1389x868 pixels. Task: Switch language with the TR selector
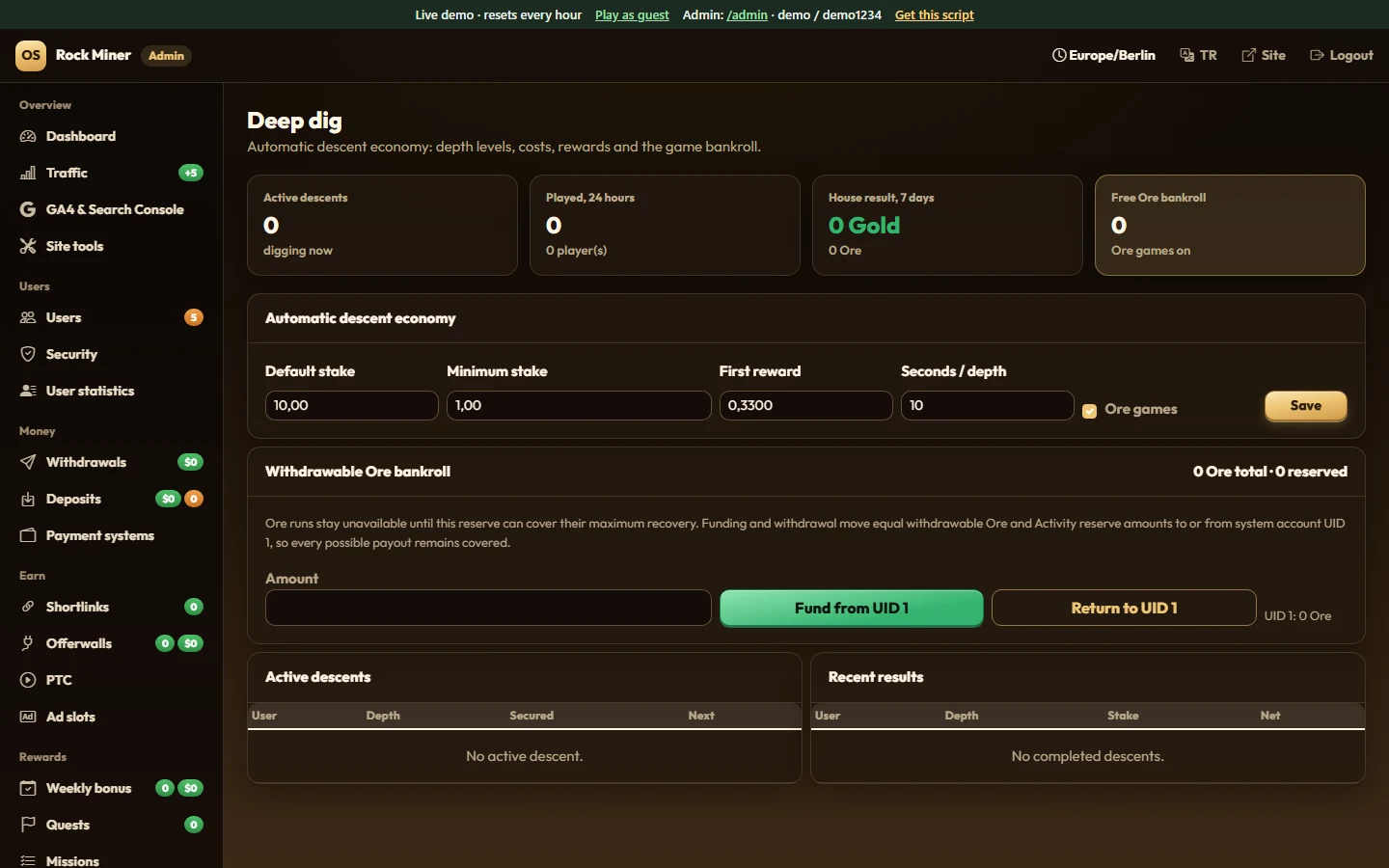click(1198, 55)
